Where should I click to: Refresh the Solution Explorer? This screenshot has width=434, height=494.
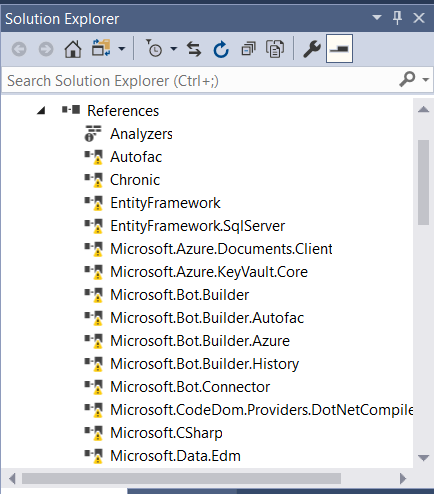(x=221, y=49)
